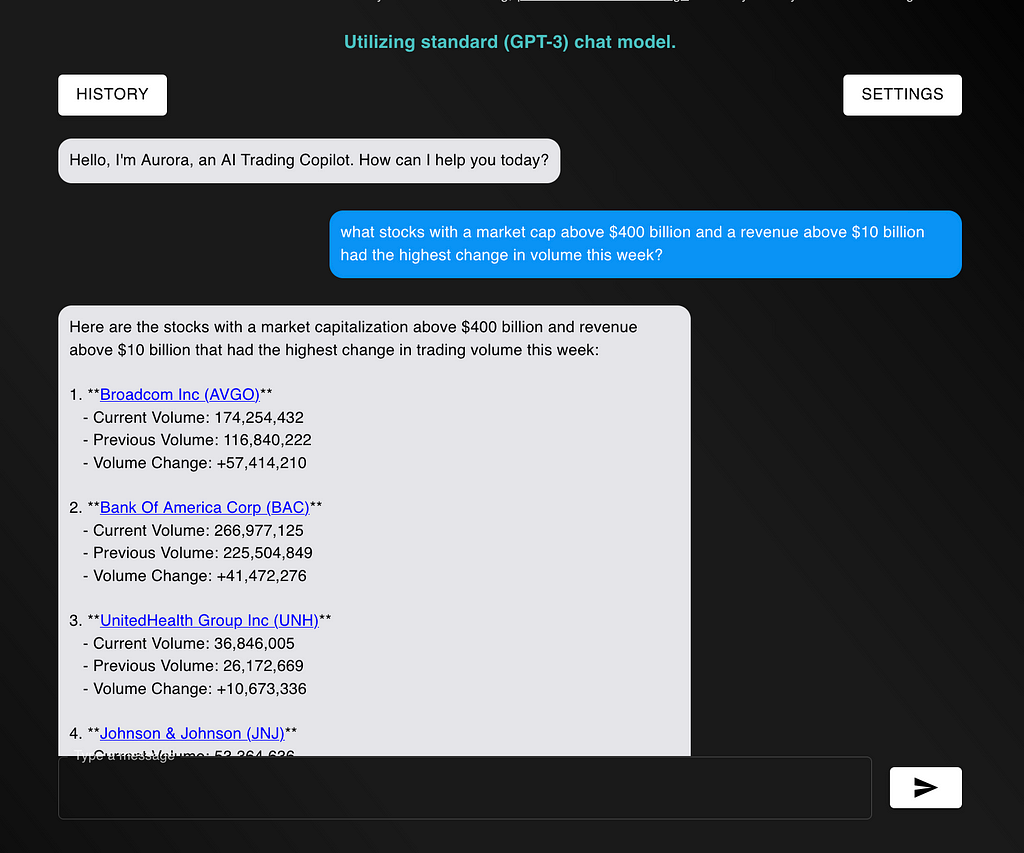This screenshot has width=1024, height=853.
Task: Open the HISTORY panel
Action: point(112,94)
